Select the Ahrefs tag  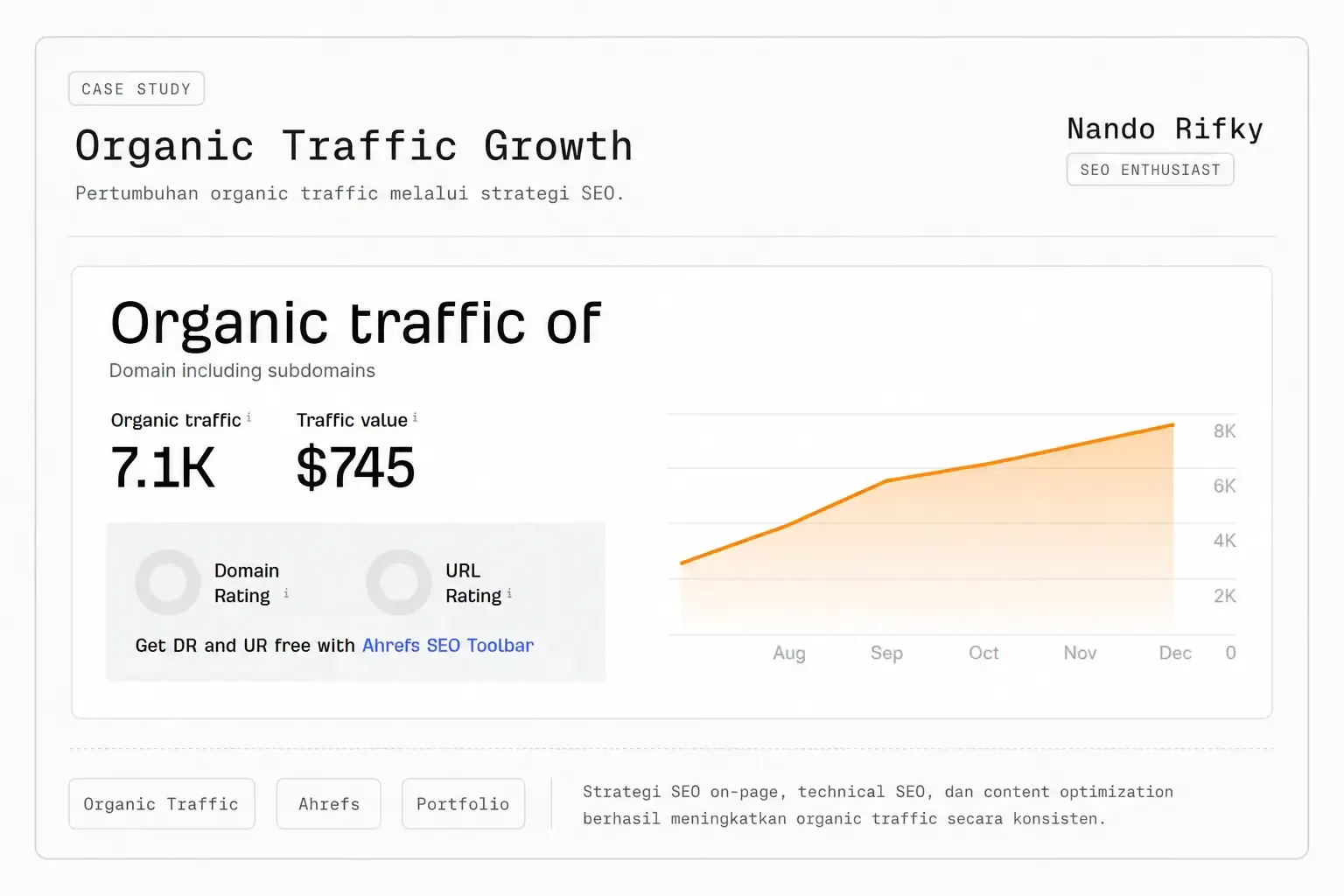click(x=329, y=803)
